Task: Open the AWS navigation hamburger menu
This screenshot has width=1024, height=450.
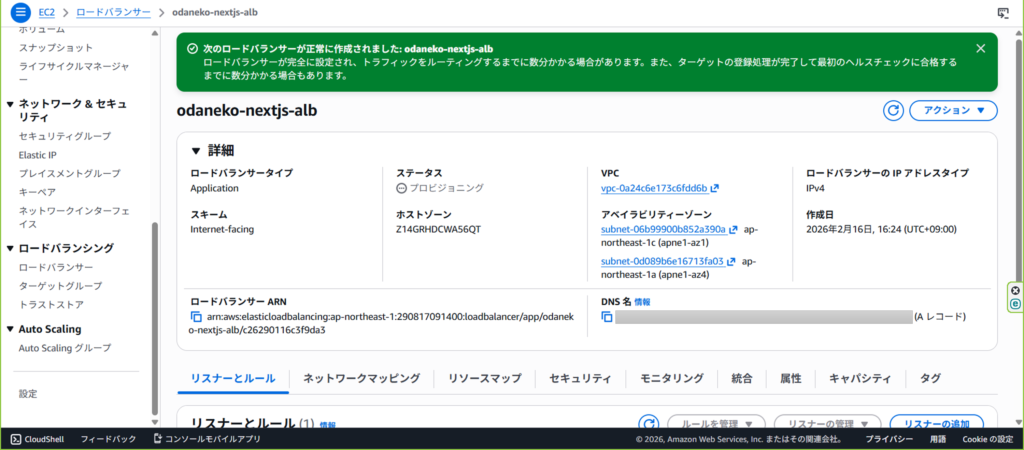Action: pyautogui.click(x=20, y=12)
